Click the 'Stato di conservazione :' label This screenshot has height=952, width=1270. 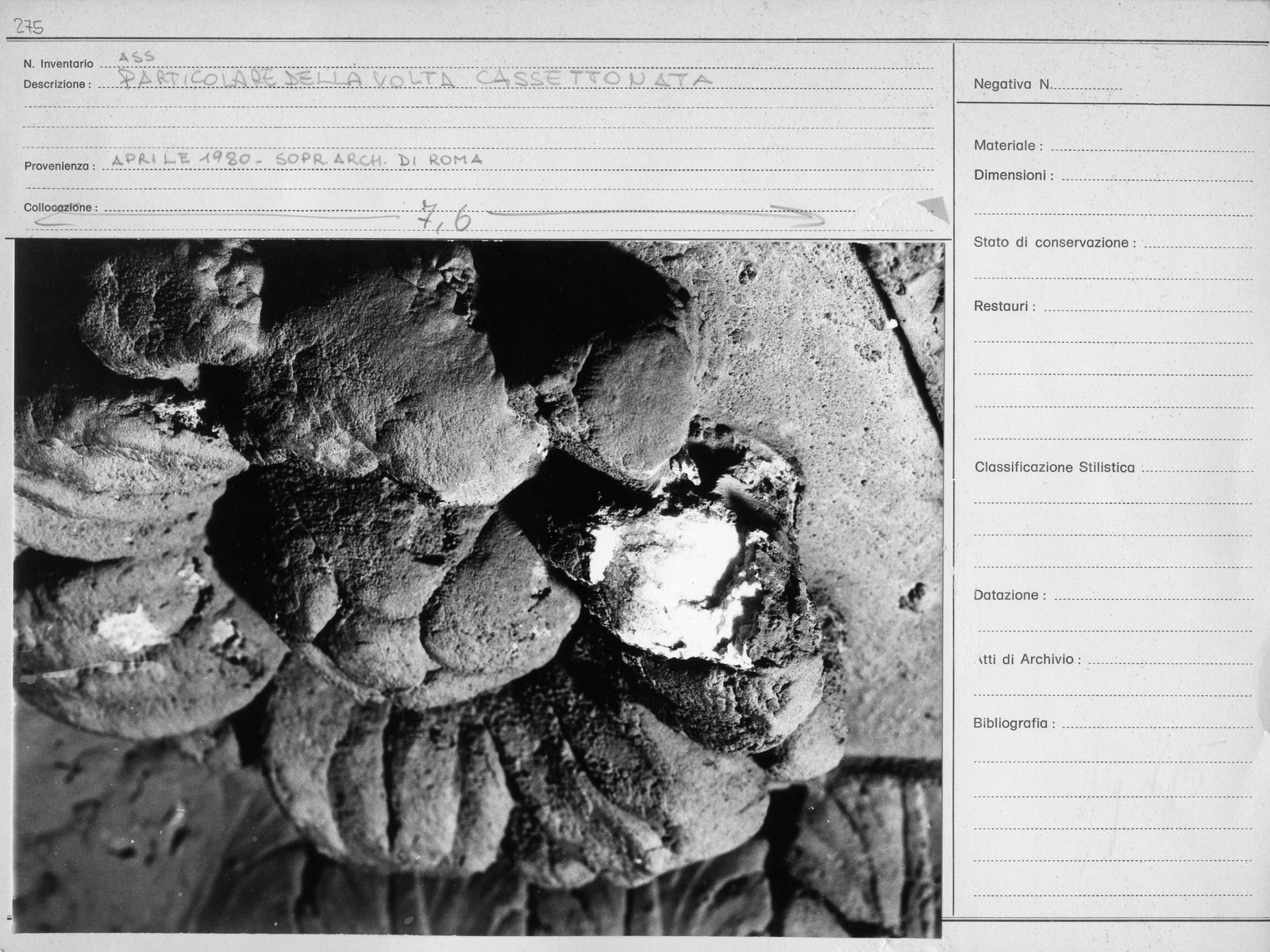point(1054,243)
